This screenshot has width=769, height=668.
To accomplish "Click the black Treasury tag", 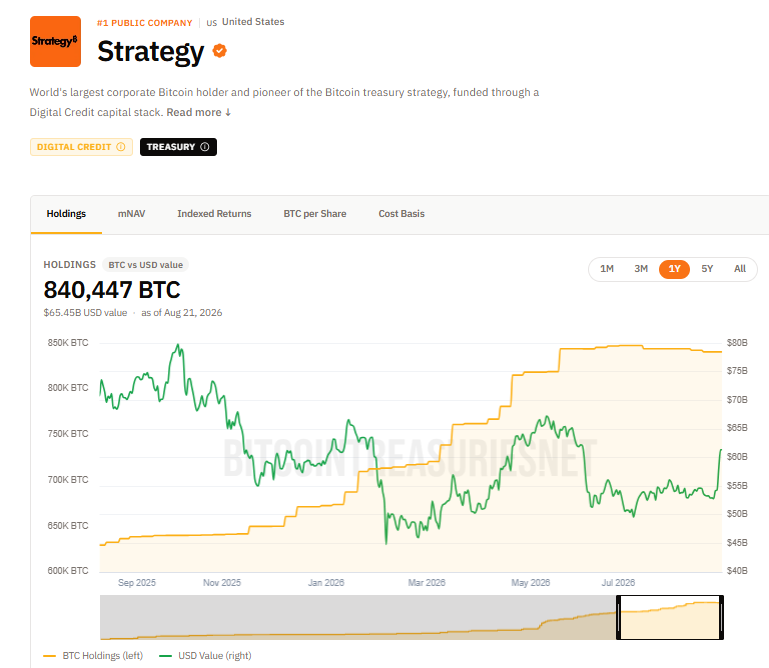I will point(178,147).
